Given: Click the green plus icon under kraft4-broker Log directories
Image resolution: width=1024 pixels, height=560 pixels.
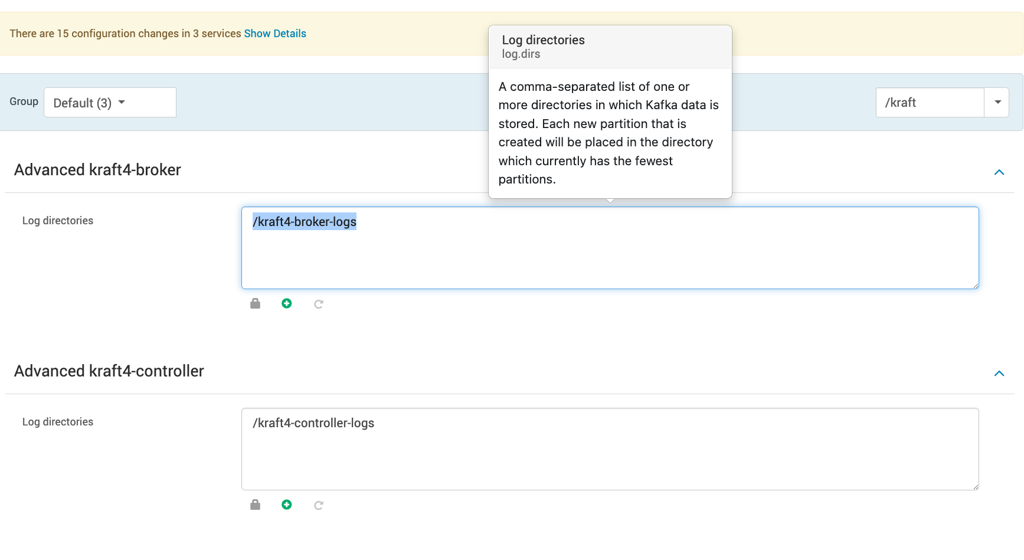Looking at the screenshot, I should coord(287,303).
